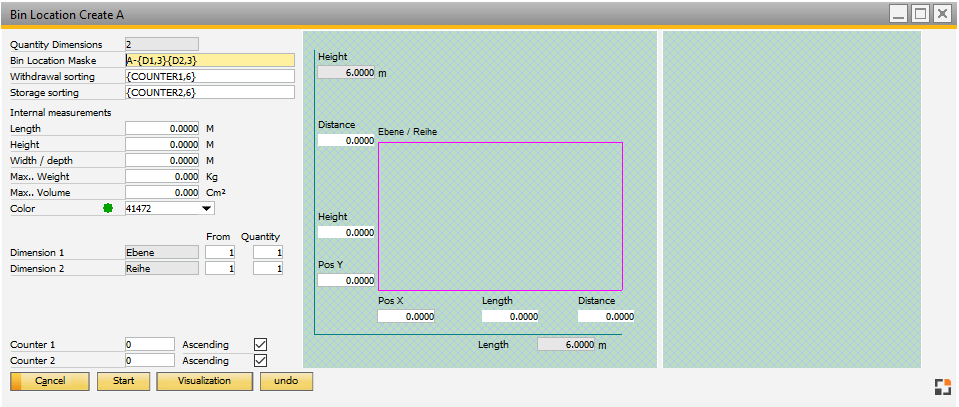
Task: Click the Pos X input field
Action: click(x=406, y=317)
